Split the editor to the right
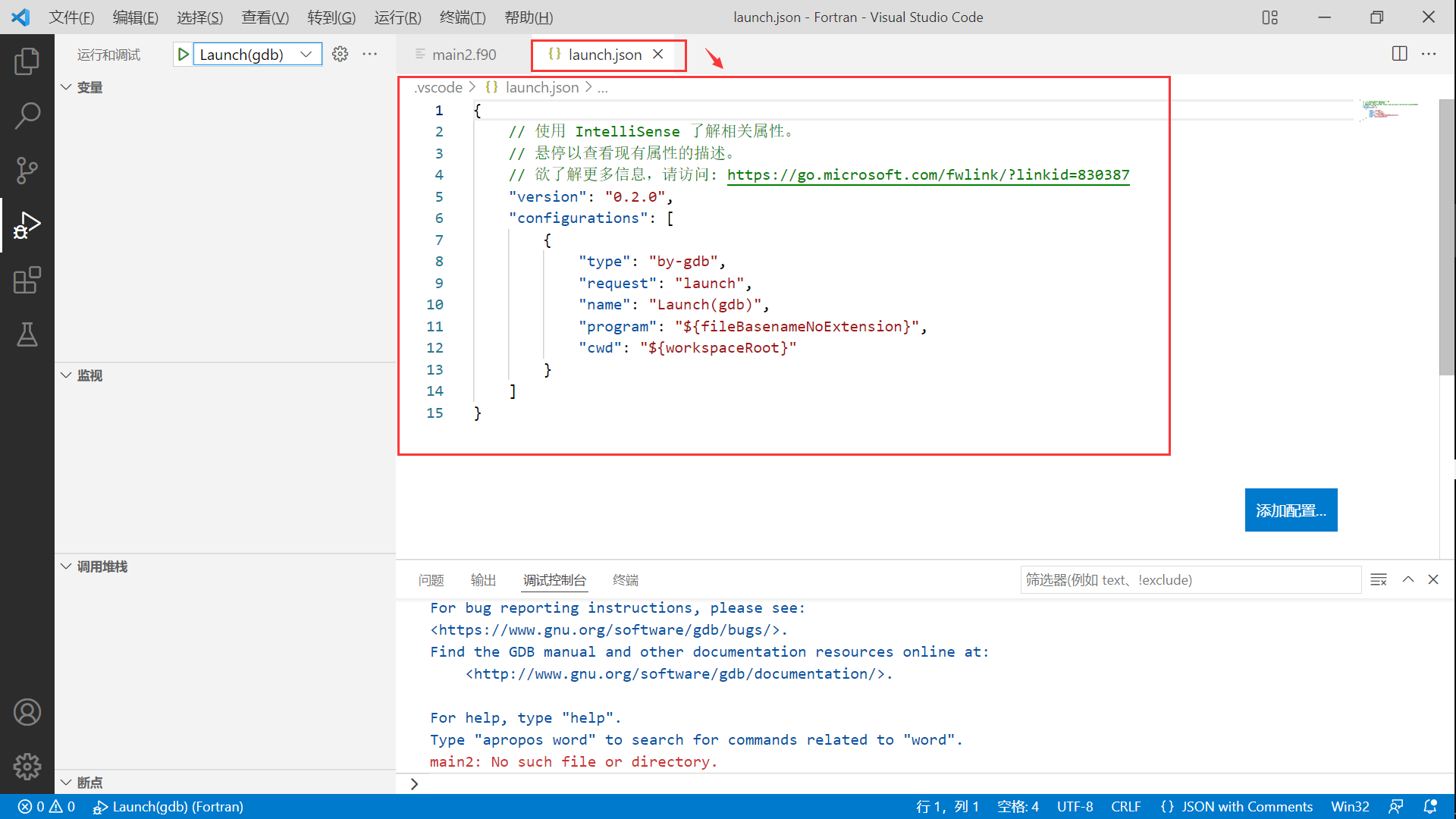1456x819 pixels. (x=1399, y=54)
